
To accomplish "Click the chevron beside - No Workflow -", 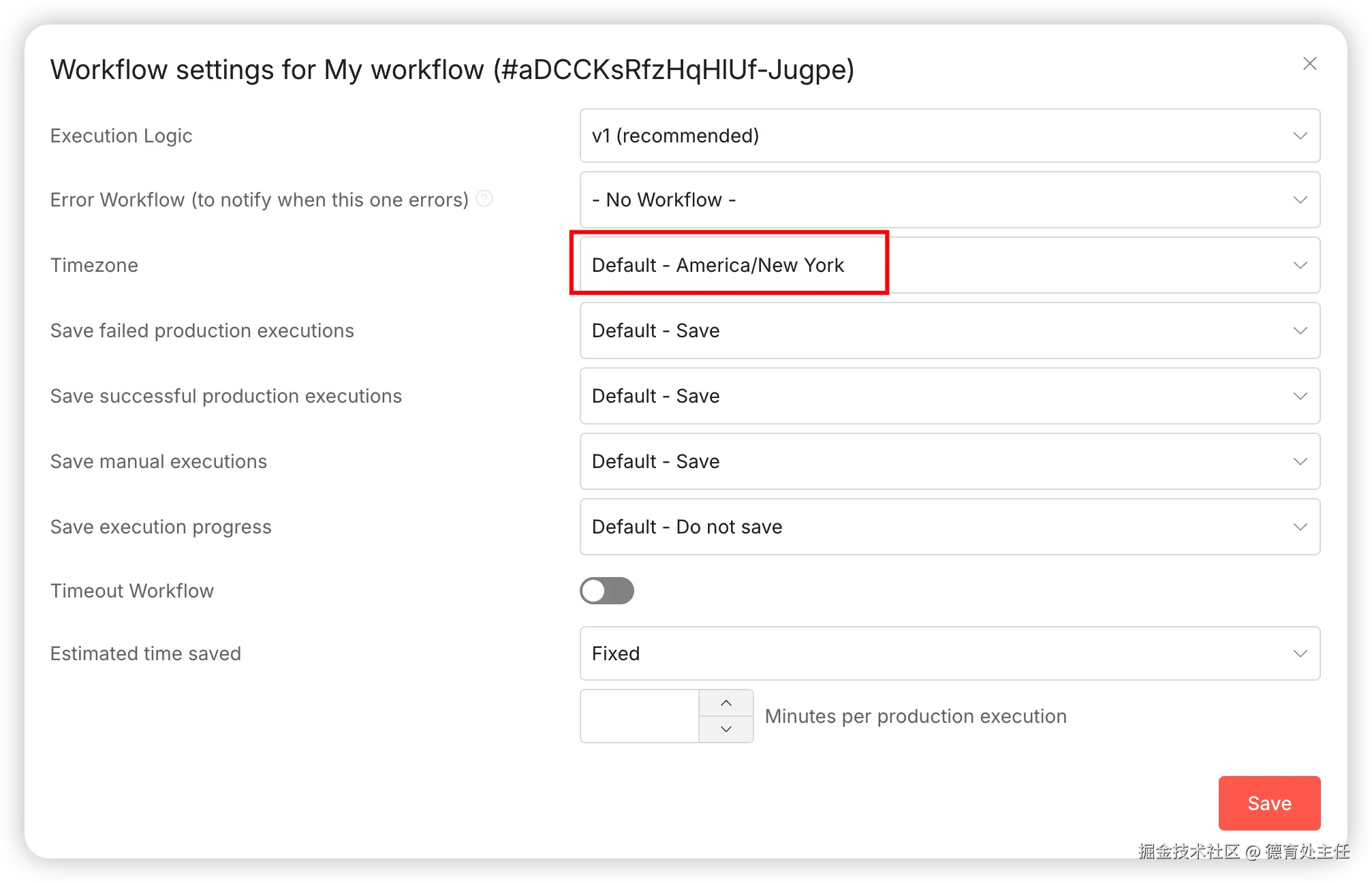I will coord(1300,200).
